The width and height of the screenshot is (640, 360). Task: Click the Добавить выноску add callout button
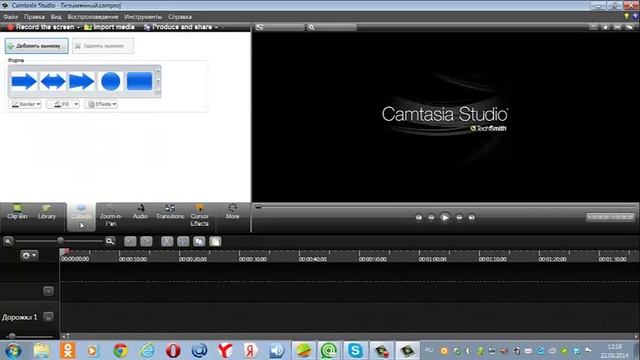tap(37, 46)
